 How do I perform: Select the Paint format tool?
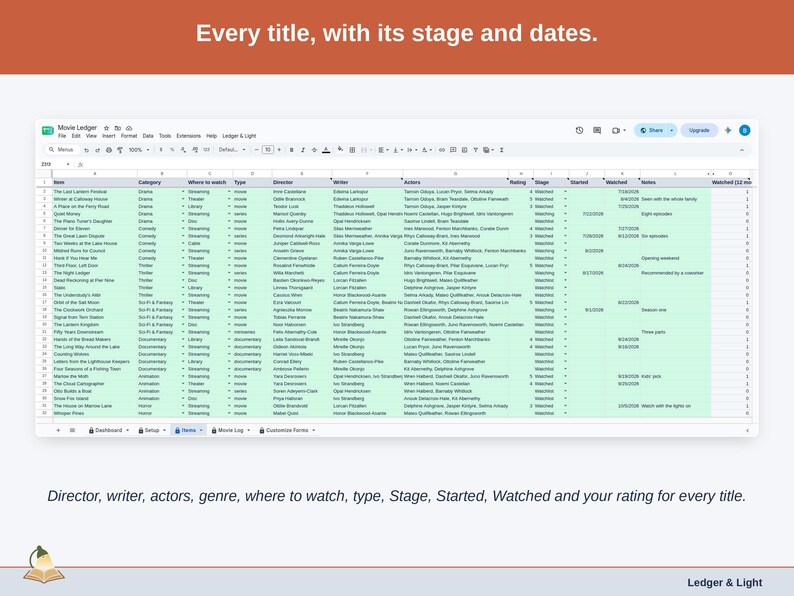tap(120, 150)
